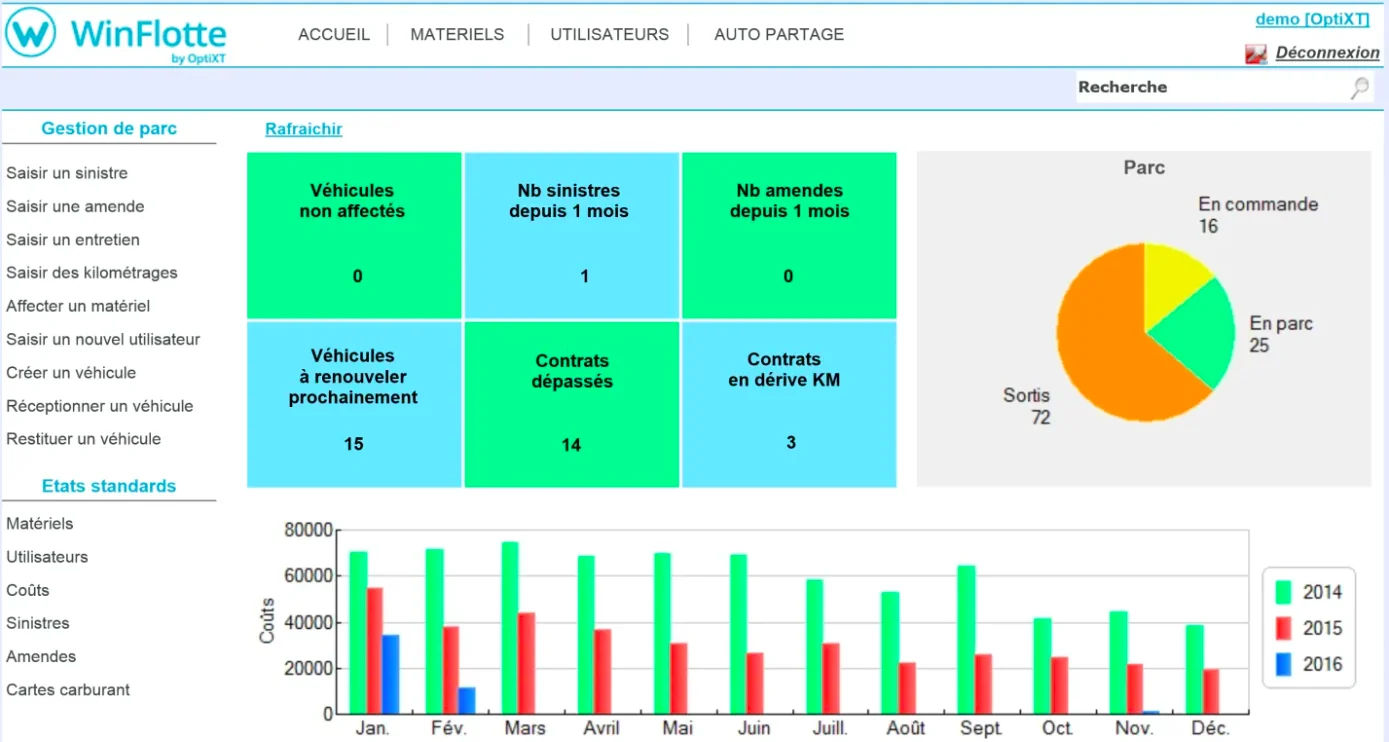The width and height of the screenshot is (1389, 742).
Task: Click the Contrats dépassés tile
Action: click(x=571, y=404)
